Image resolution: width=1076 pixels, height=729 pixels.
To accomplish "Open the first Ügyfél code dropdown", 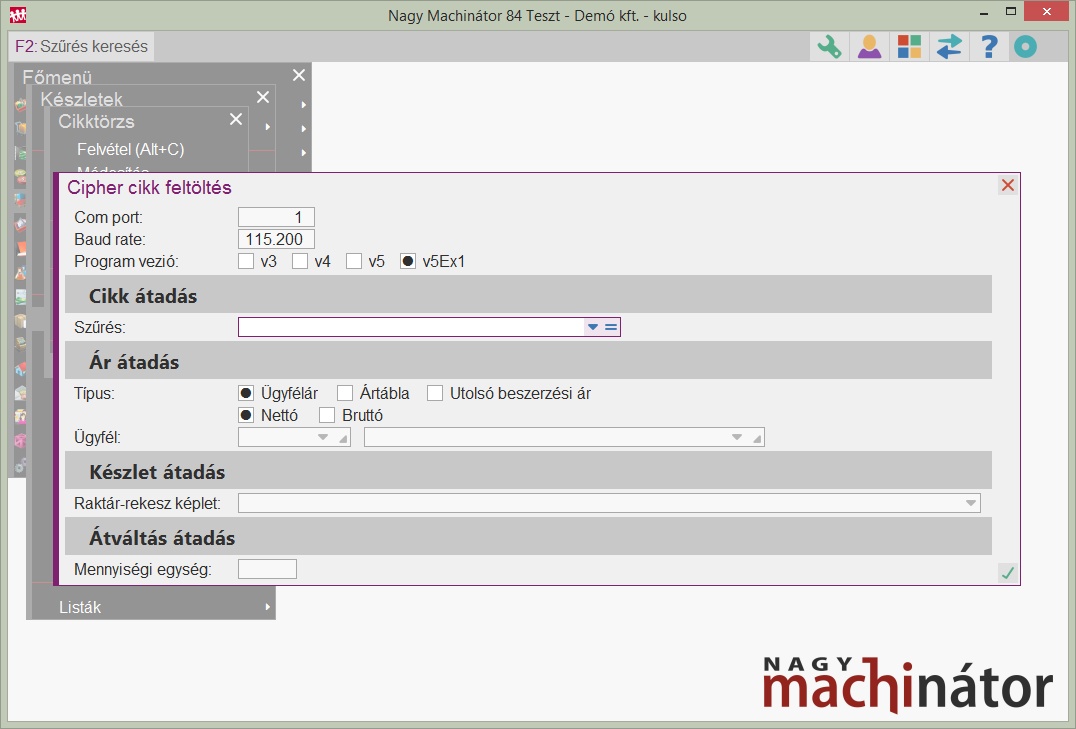I will pos(323,437).
